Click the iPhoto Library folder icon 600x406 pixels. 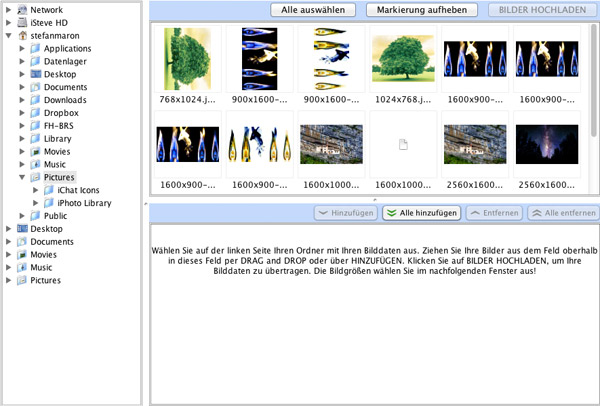coord(49,203)
